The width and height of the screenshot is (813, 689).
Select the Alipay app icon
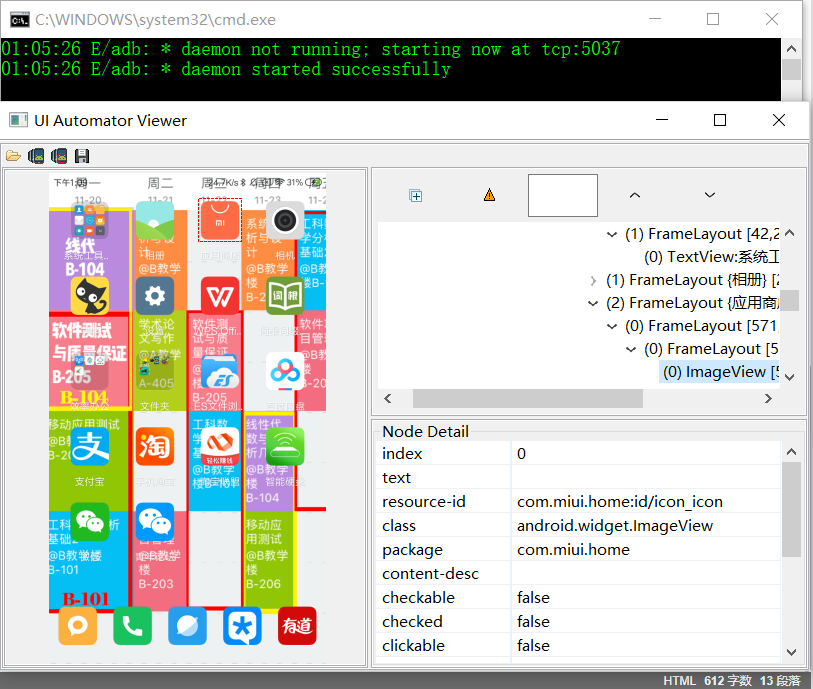tap(90, 446)
